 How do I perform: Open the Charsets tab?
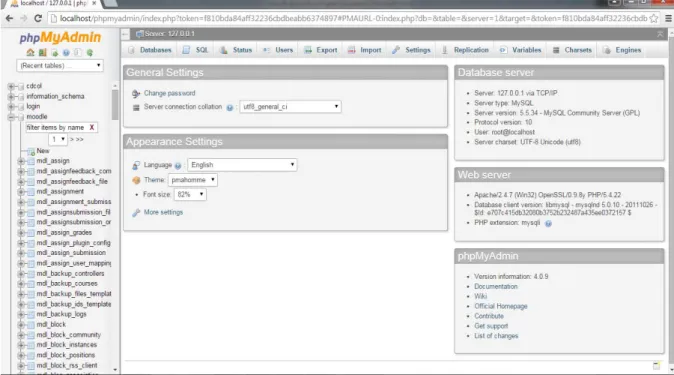point(572,50)
